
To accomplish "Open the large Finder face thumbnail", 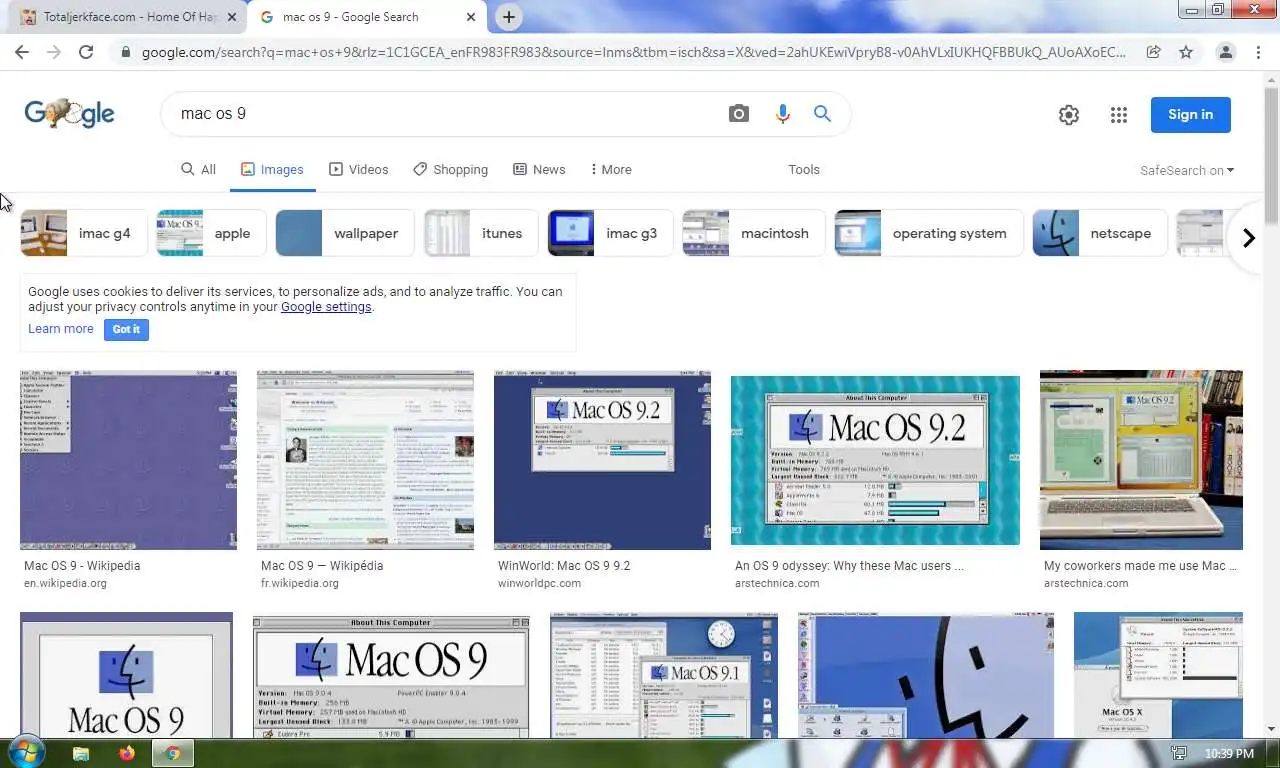I will pos(926,675).
